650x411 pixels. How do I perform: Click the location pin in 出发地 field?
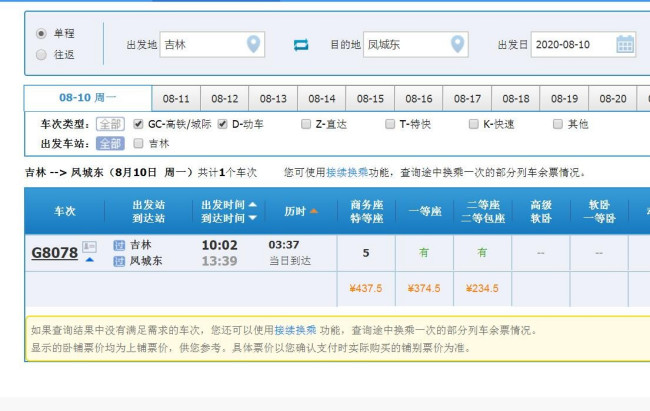pyautogui.click(x=253, y=44)
